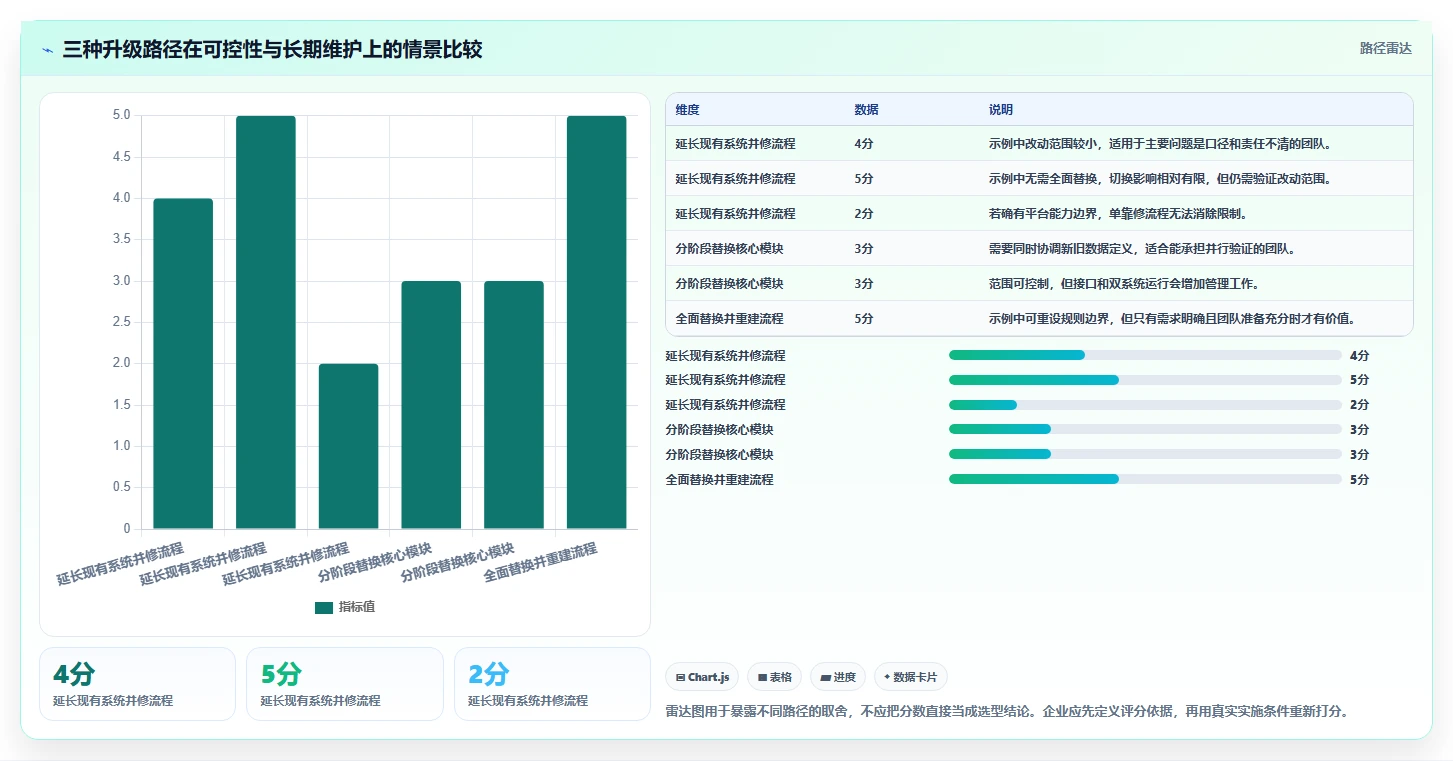
Task: Click the progress bar labeled 4分
Action: coord(1145,355)
